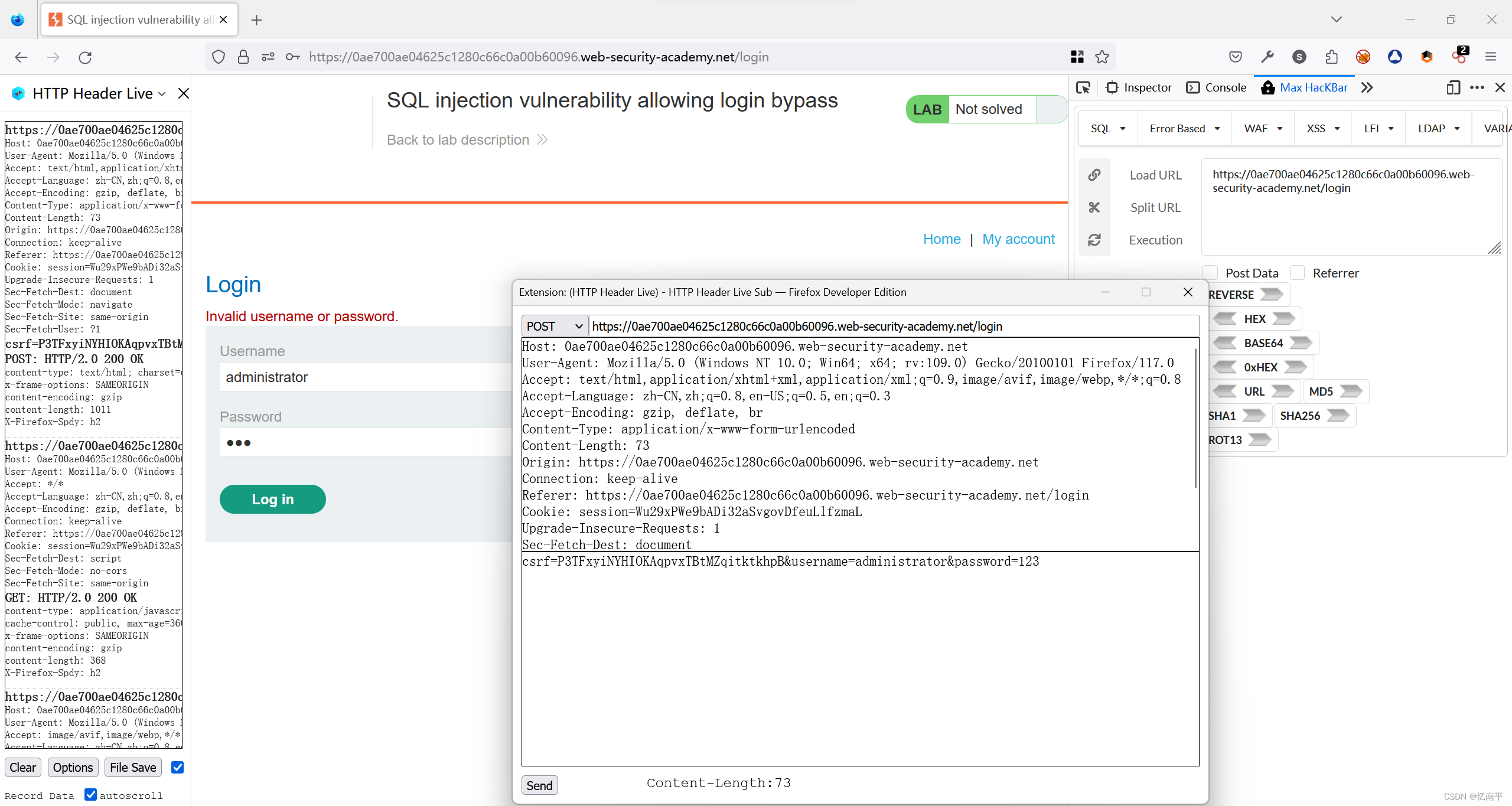
Task: List all tabs via the chevron button
Action: pyautogui.click(x=1337, y=19)
